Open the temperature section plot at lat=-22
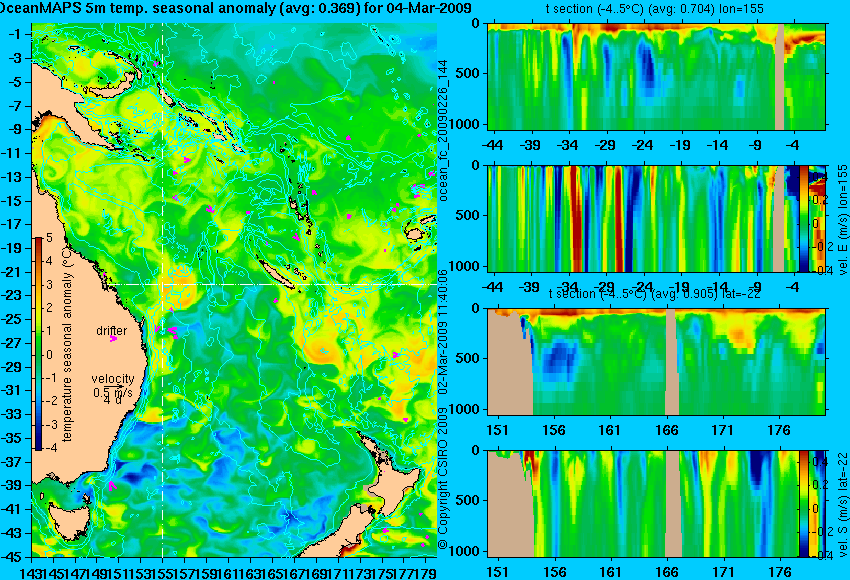The width and height of the screenshot is (850, 580). [x=656, y=362]
